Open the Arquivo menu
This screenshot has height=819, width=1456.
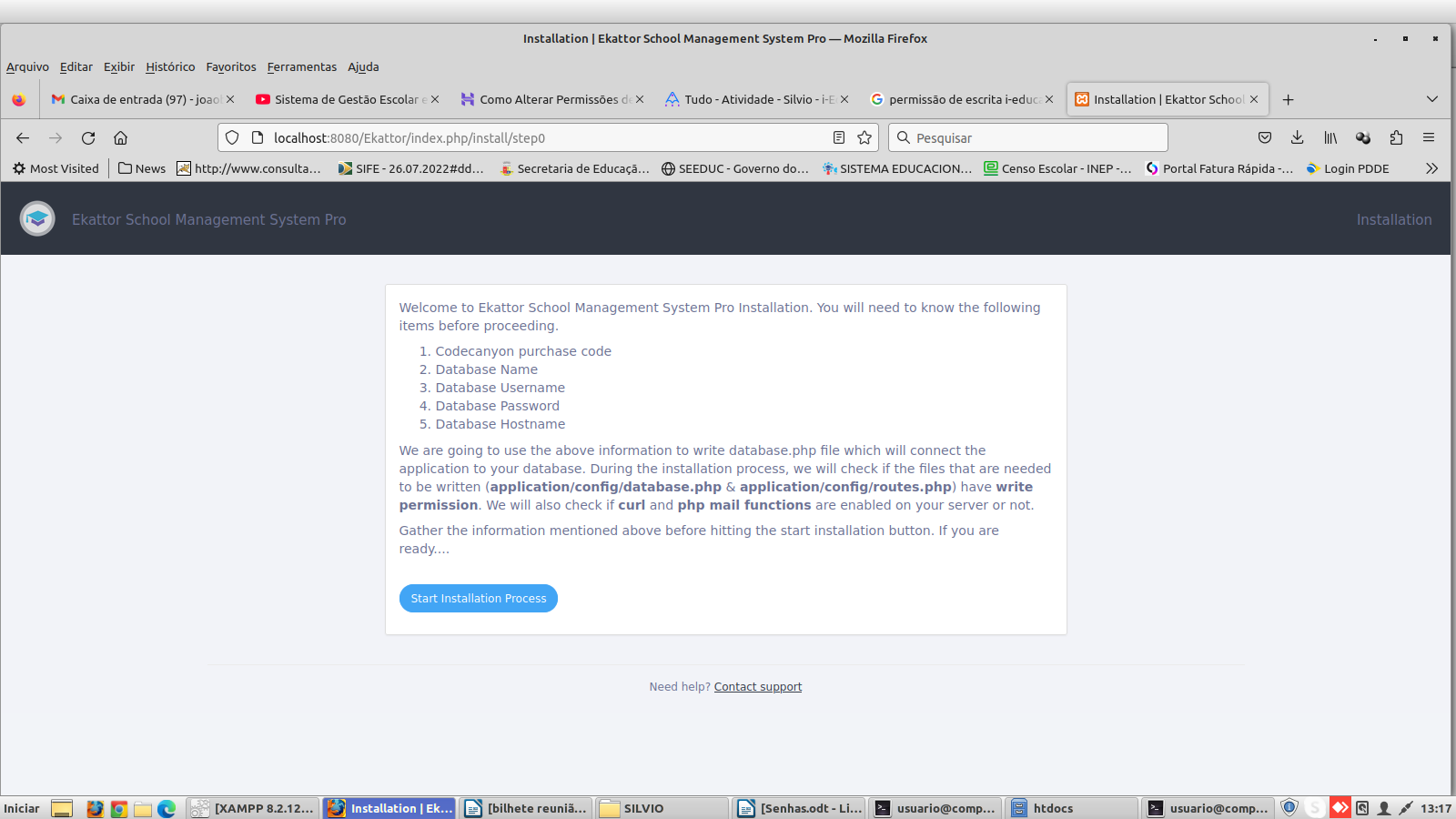27,66
